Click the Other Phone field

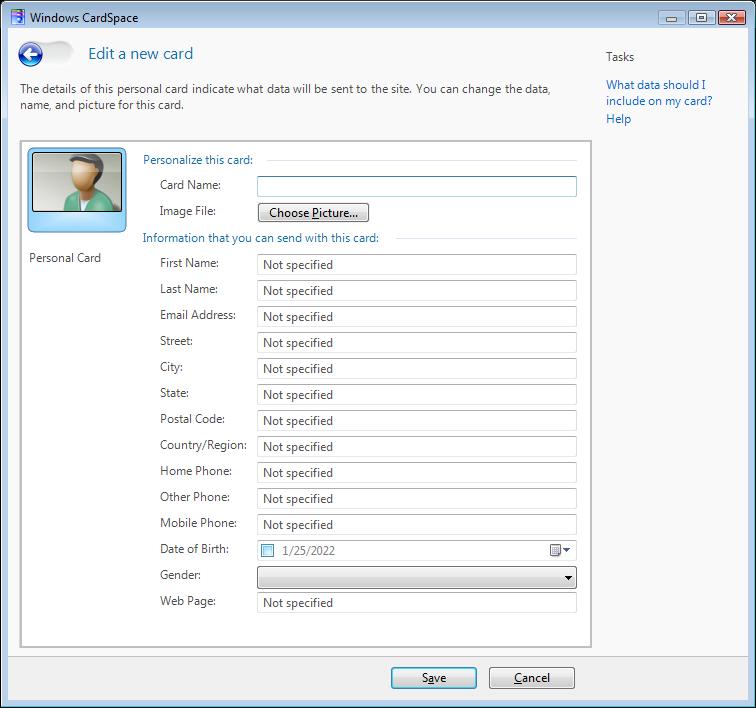tap(417, 499)
